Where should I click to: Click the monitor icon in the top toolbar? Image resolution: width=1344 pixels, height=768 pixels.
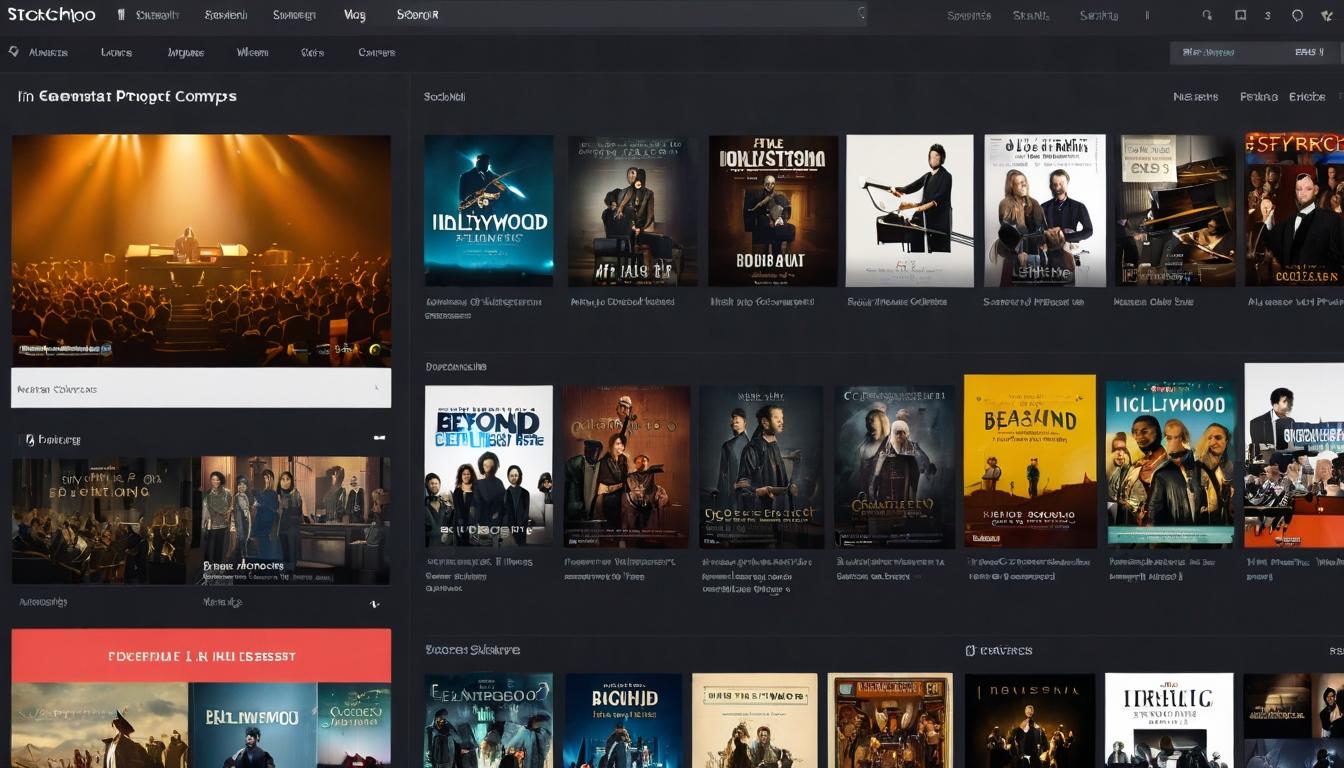(1240, 14)
